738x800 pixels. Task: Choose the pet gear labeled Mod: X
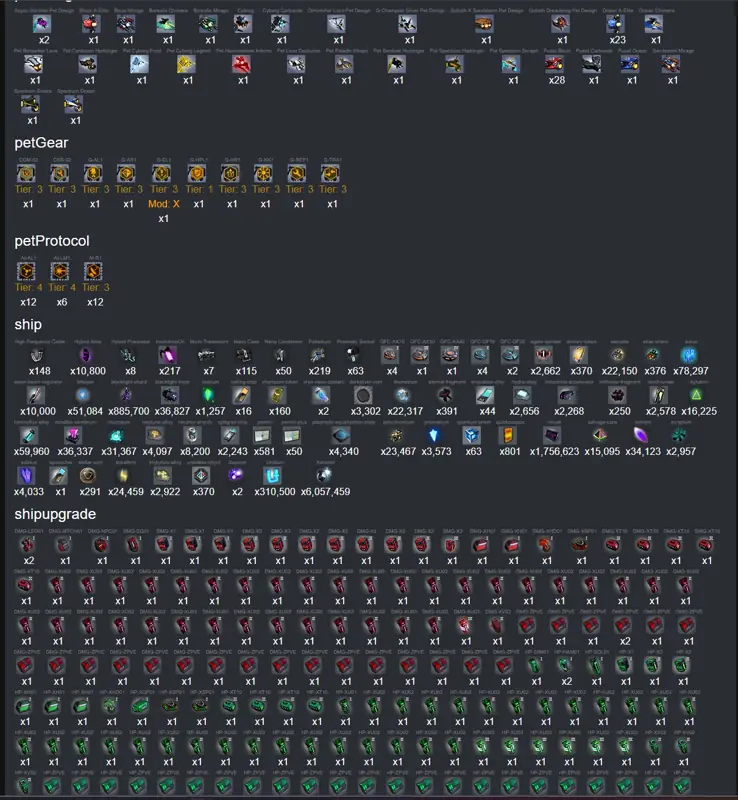162,173
